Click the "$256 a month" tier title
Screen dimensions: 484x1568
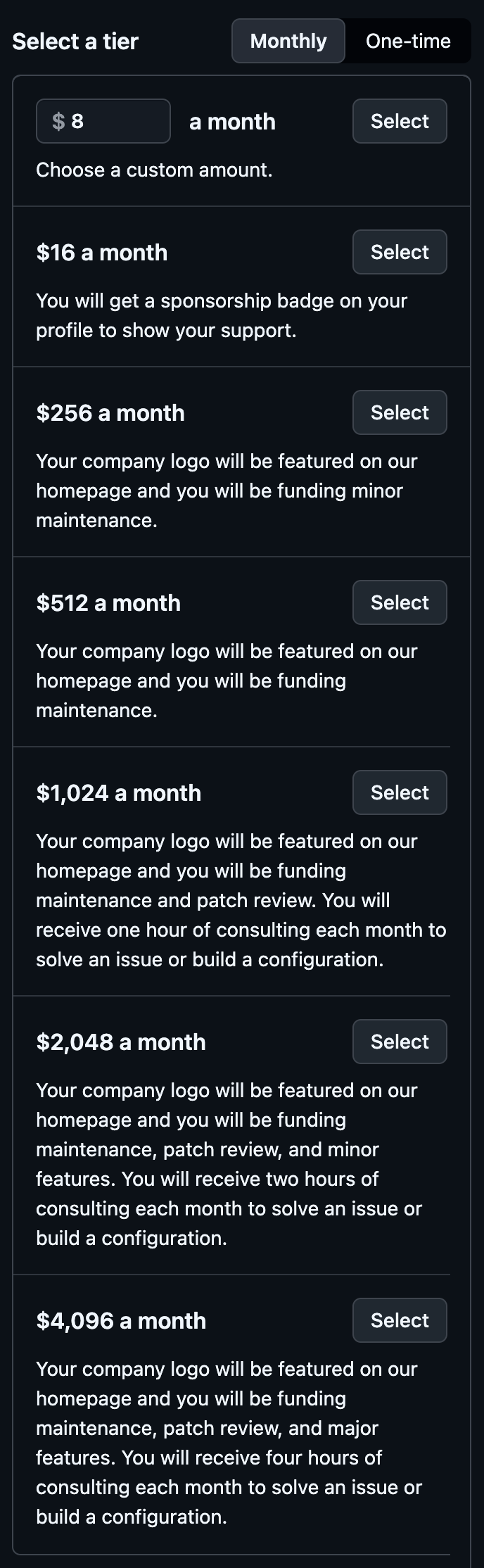point(110,413)
